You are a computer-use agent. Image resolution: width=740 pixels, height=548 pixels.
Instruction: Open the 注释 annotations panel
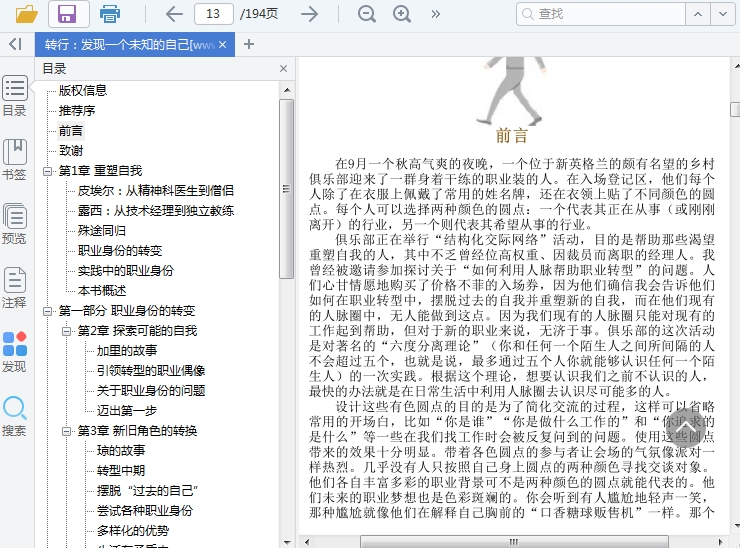pos(15,287)
